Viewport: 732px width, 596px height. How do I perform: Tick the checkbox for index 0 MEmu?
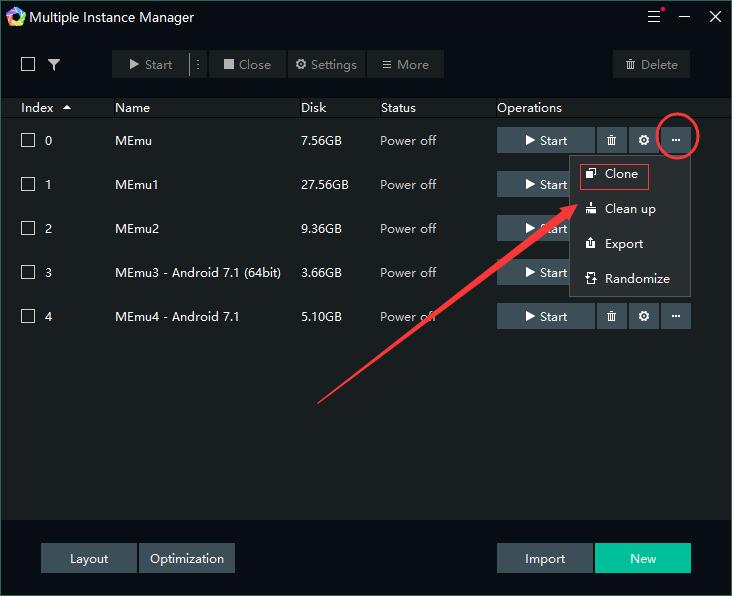(28, 141)
